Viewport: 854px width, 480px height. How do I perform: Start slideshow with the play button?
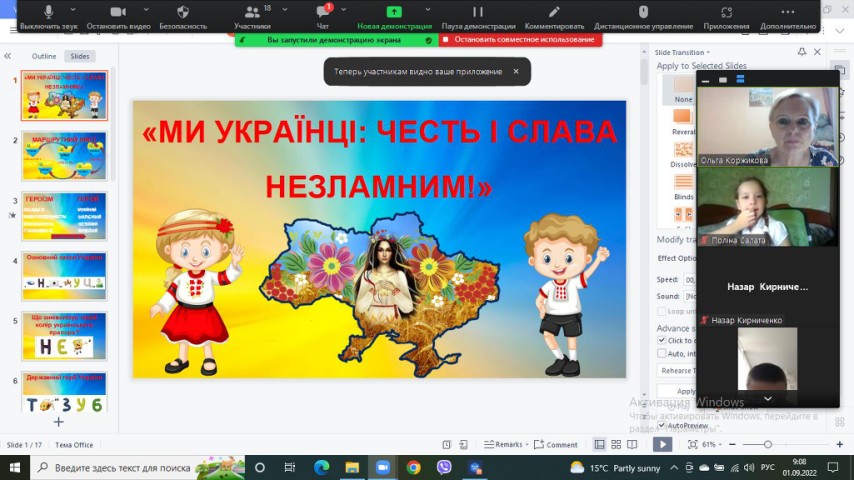(x=662, y=444)
